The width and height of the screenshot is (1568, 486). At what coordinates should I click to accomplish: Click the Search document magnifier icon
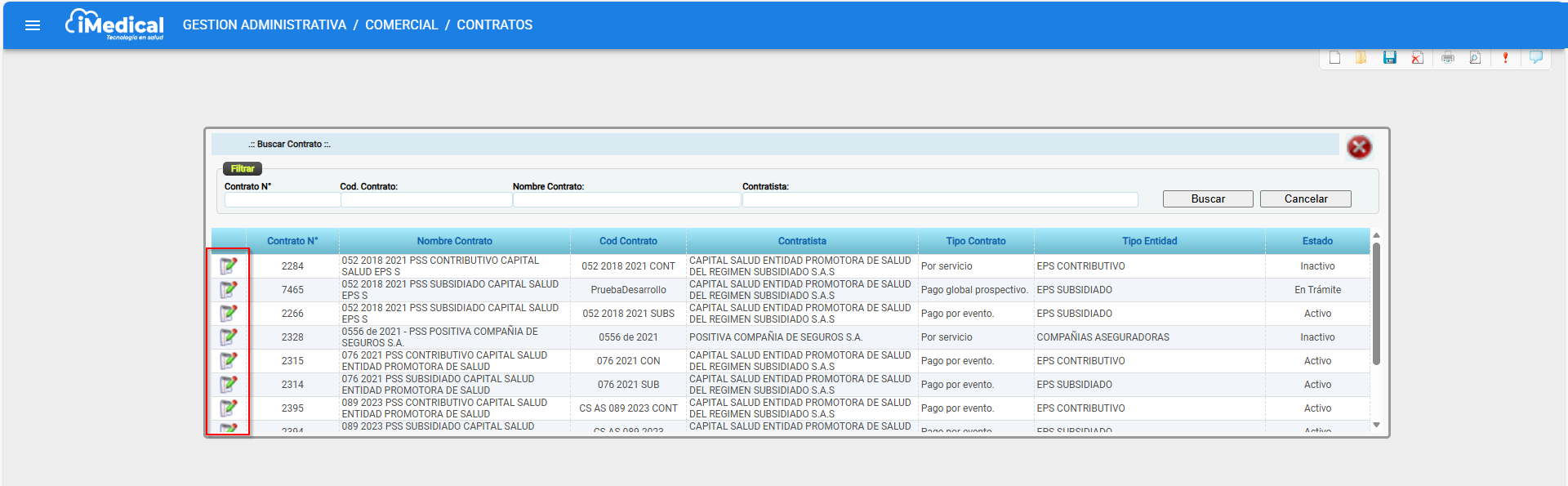1475,57
